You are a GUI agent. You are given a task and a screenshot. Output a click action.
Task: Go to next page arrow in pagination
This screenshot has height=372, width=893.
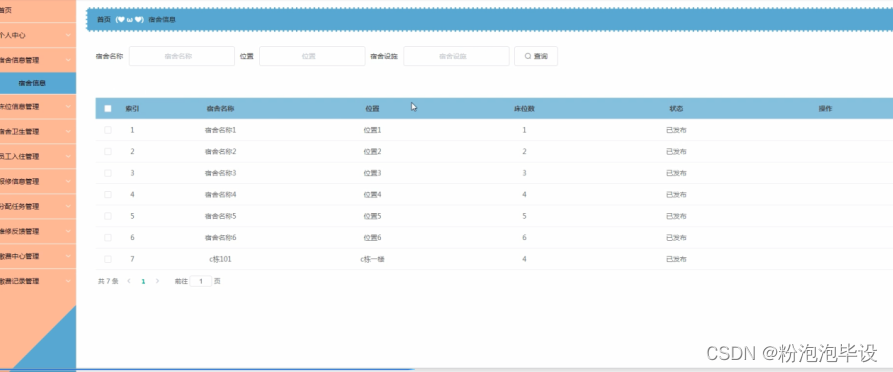pyautogui.click(x=158, y=281)
